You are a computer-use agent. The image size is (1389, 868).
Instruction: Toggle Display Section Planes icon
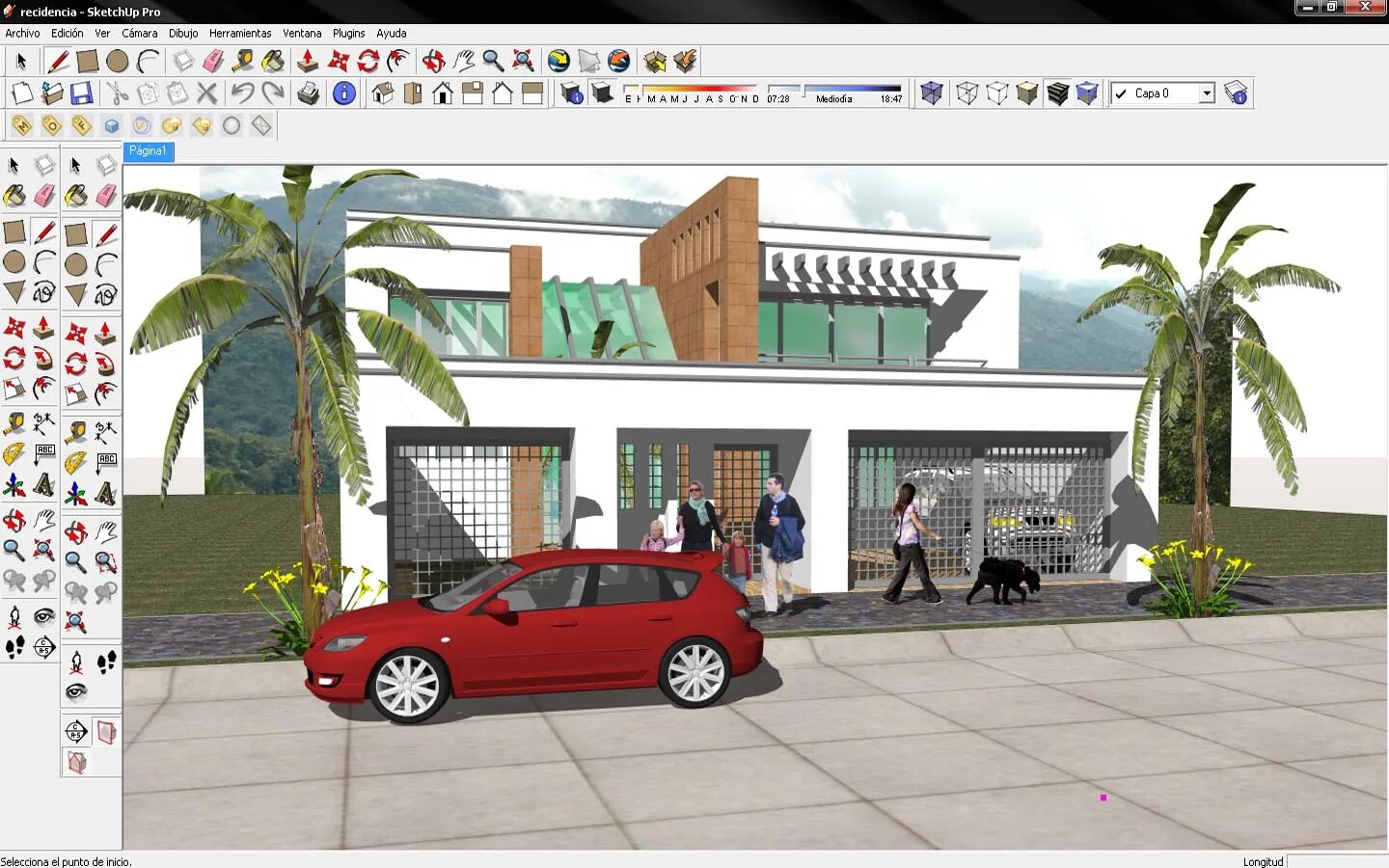(106, 732)
